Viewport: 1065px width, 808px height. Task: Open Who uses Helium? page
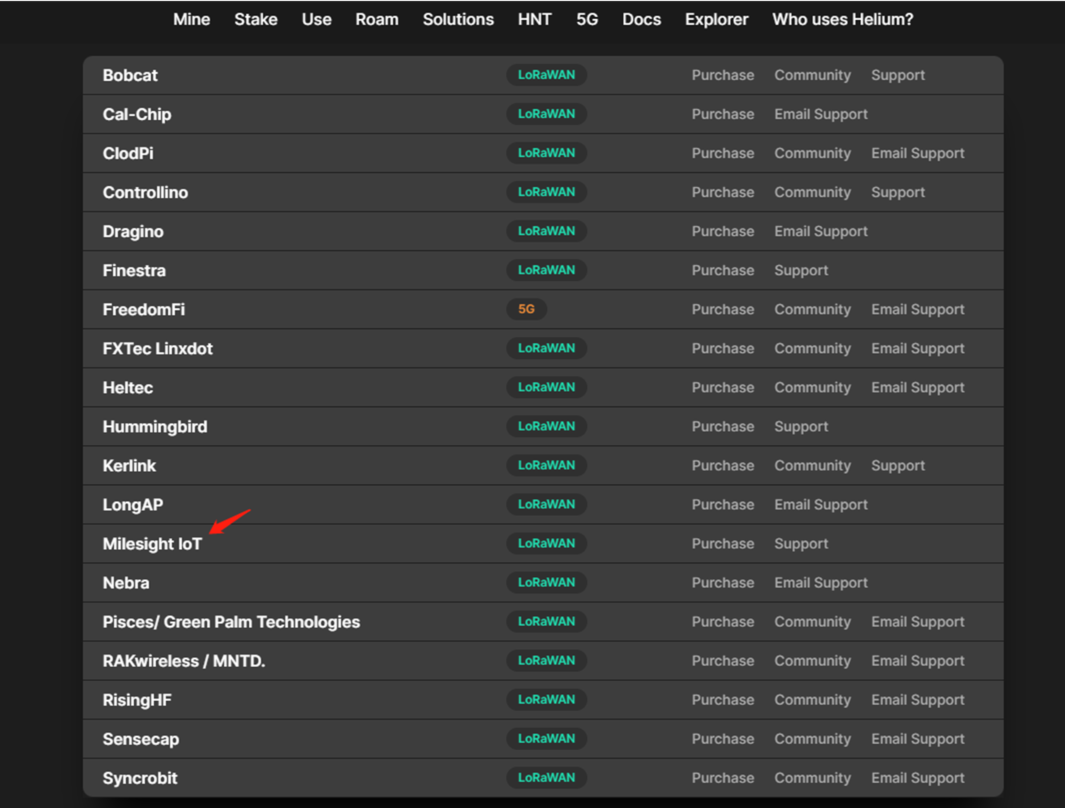[x=843, y=20]
